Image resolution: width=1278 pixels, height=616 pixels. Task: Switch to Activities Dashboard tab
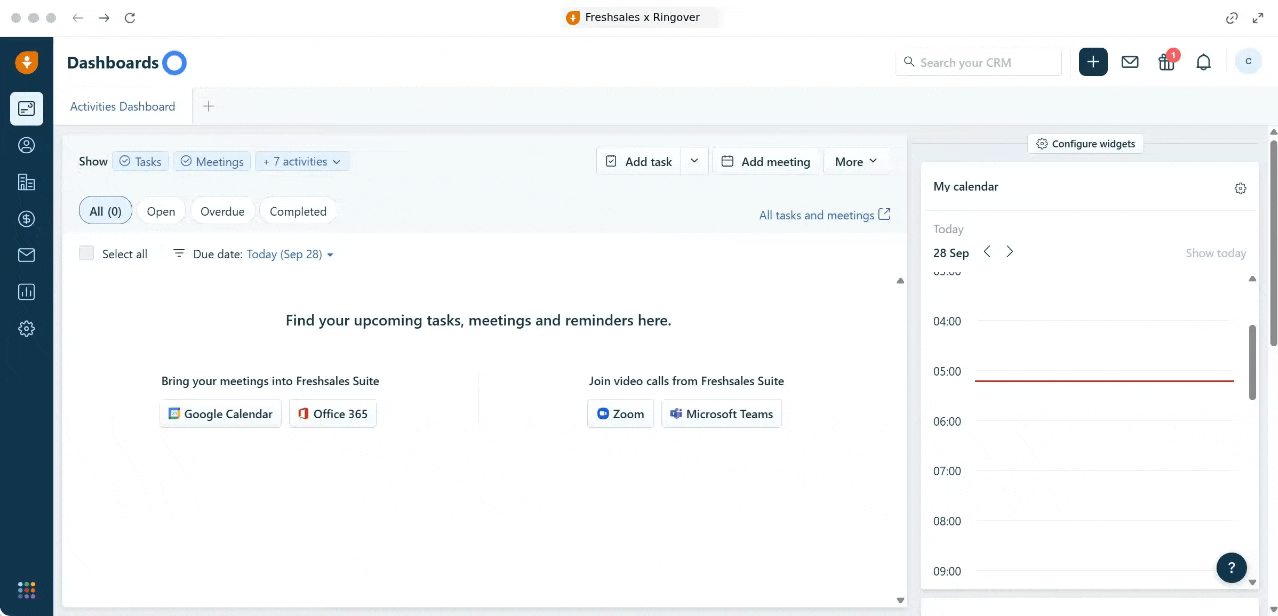[x=123, y=106]
